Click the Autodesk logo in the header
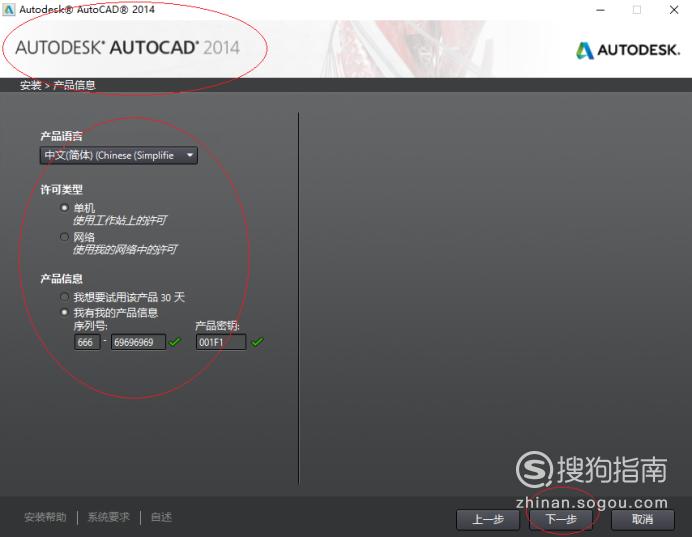The width and height of the screenshot is (692, 537). click(628, 50)
